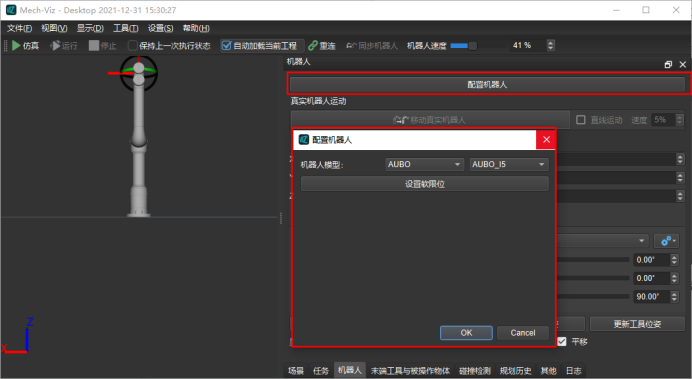The image size is (692, 379).
Task: Float the 机器人 panel with undock icon
Action: click(x=668, y=64)
